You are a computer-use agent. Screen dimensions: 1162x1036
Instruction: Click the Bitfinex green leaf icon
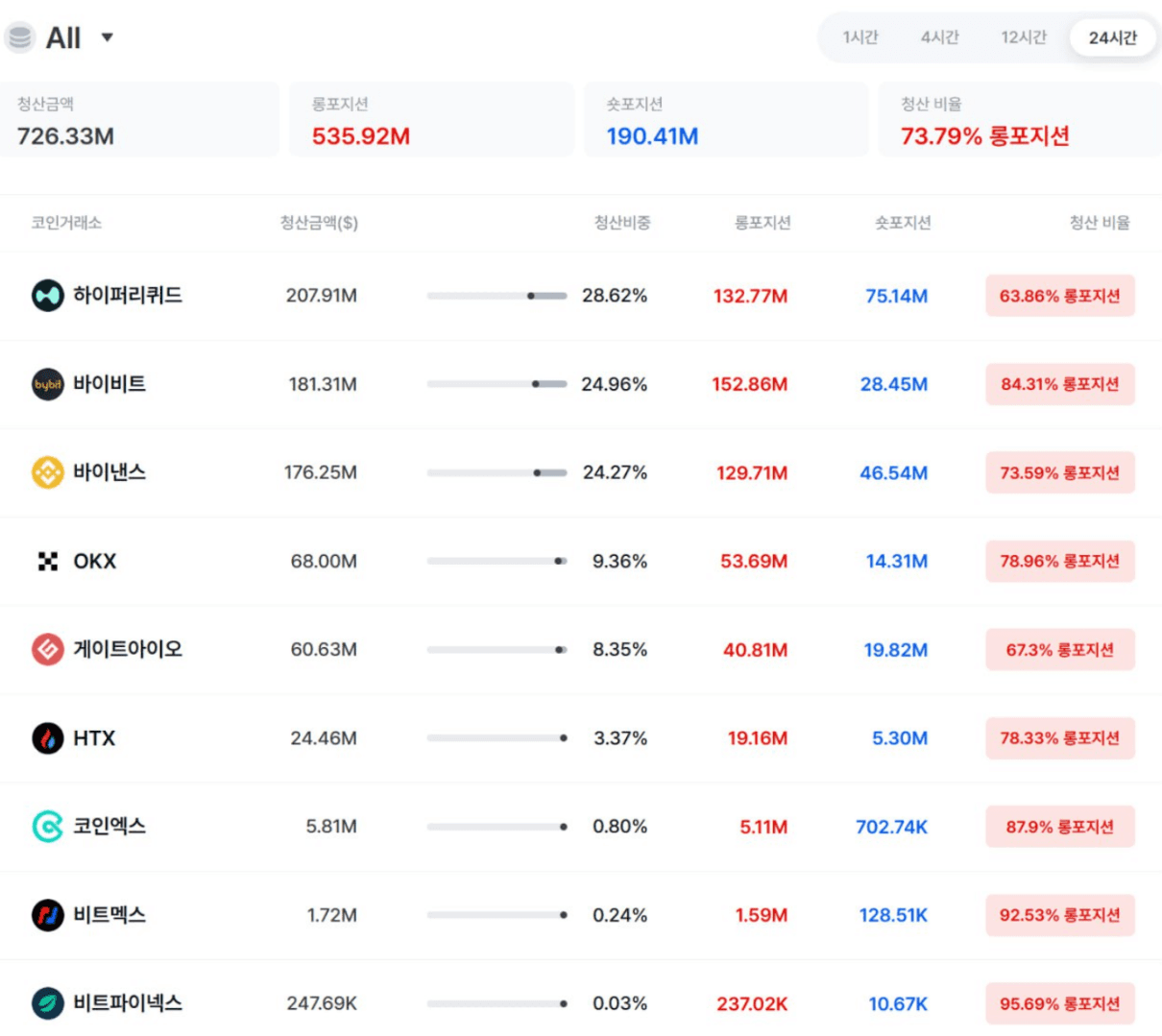[x=47, y=1003]
